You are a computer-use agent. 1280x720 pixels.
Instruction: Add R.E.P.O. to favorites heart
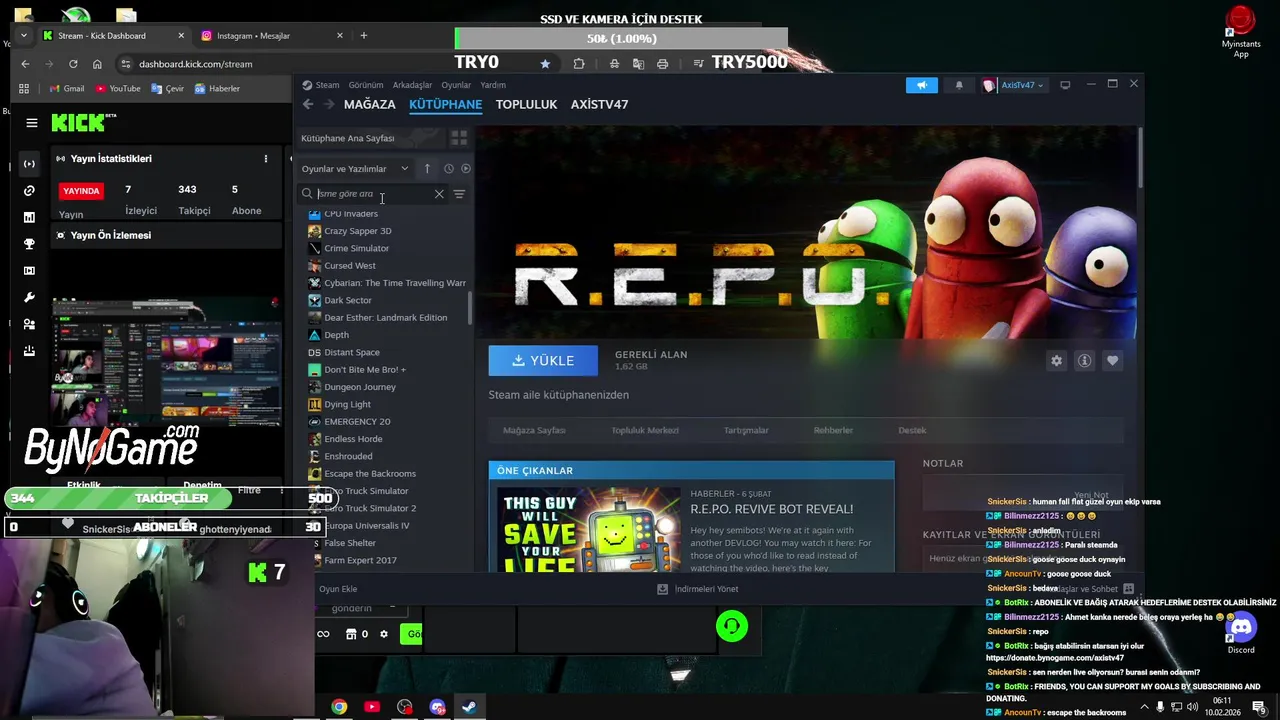coord(1112,361)
